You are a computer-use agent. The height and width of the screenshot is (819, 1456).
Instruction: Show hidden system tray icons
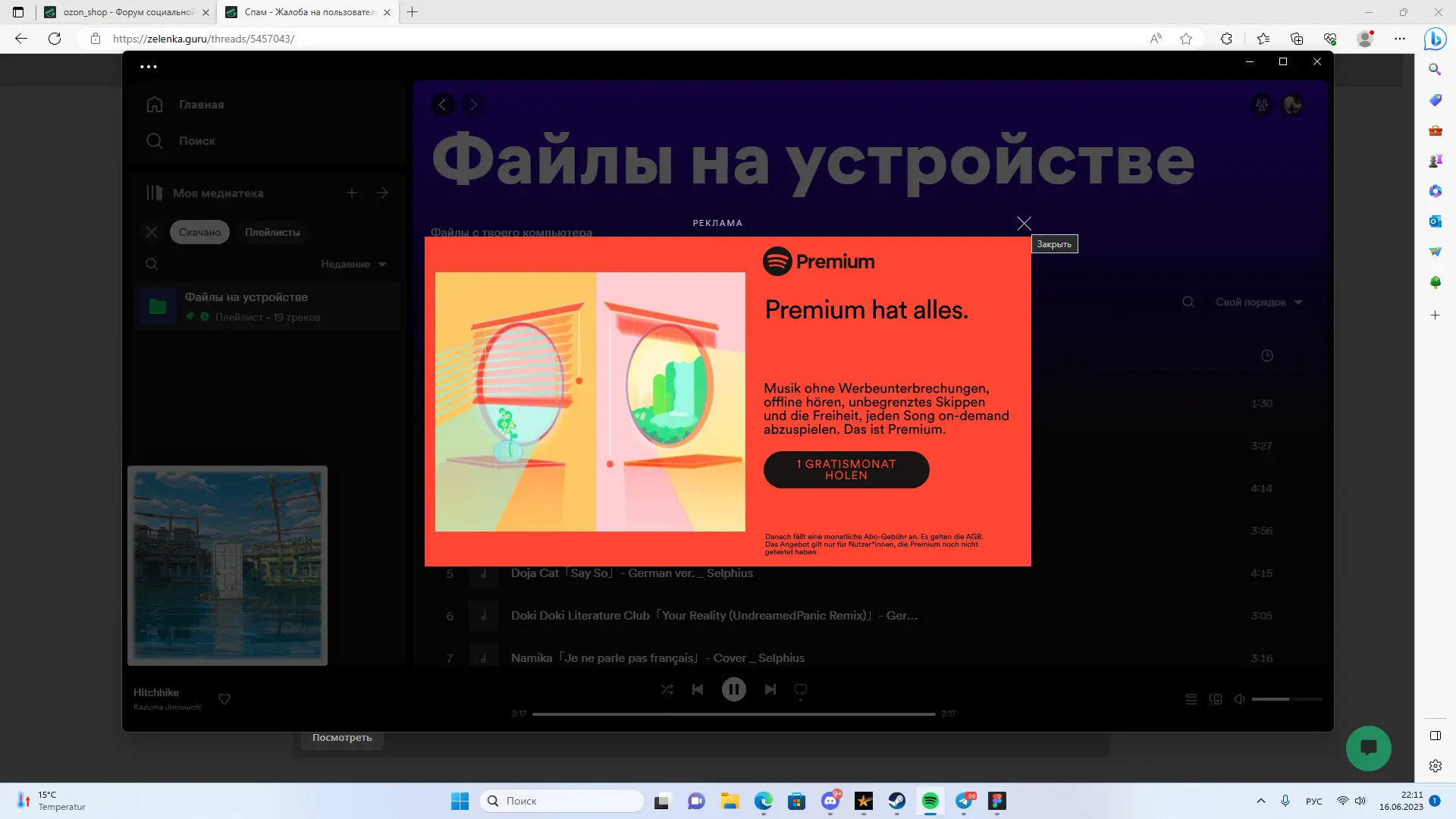1260,801
